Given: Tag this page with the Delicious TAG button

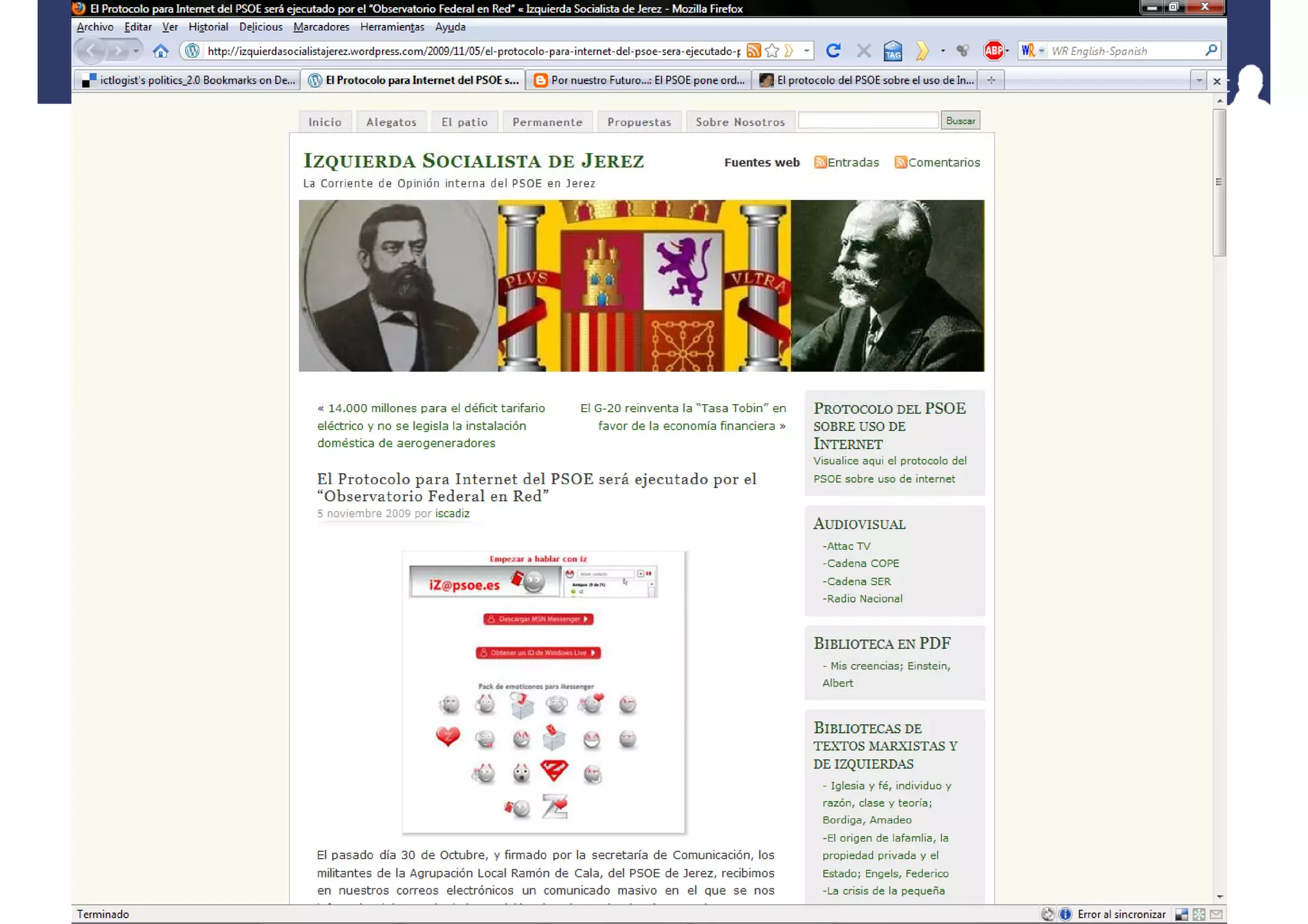Looking at the screenshot, I should click(x=893, y=51).
